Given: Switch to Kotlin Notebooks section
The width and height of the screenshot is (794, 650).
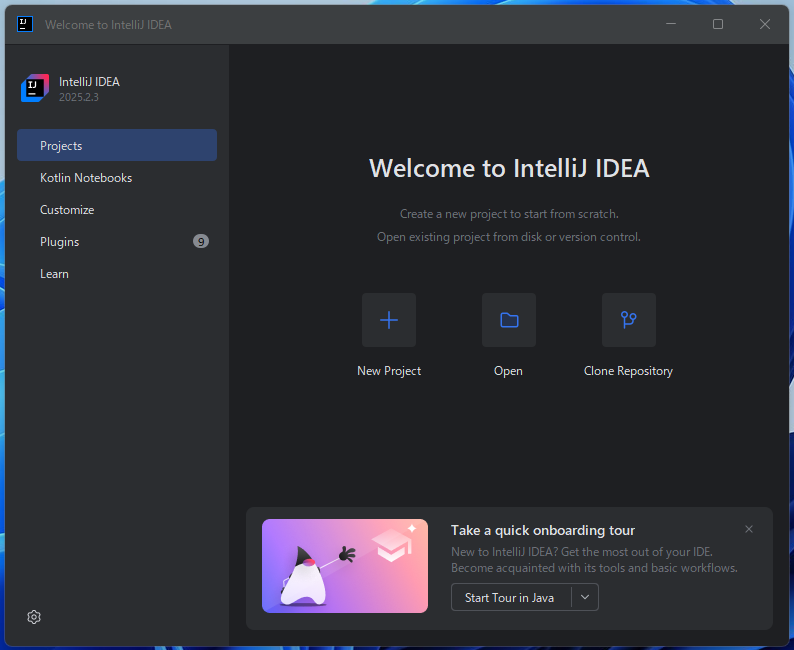Looking at the screenshot, I should point(86,178).
